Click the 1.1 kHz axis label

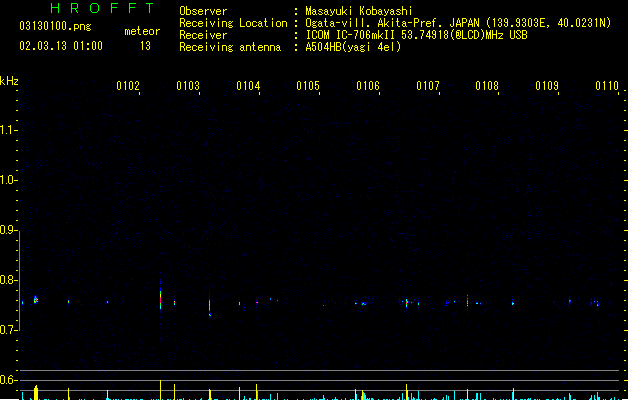tap(8, 130)
